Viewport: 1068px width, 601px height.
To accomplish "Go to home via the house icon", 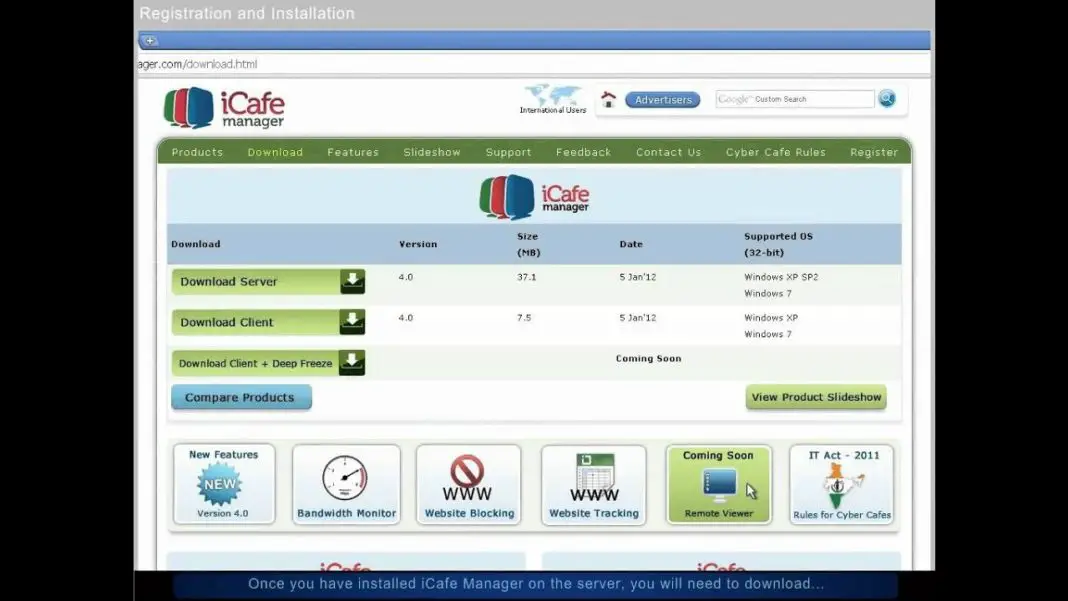I will [608, 99].
